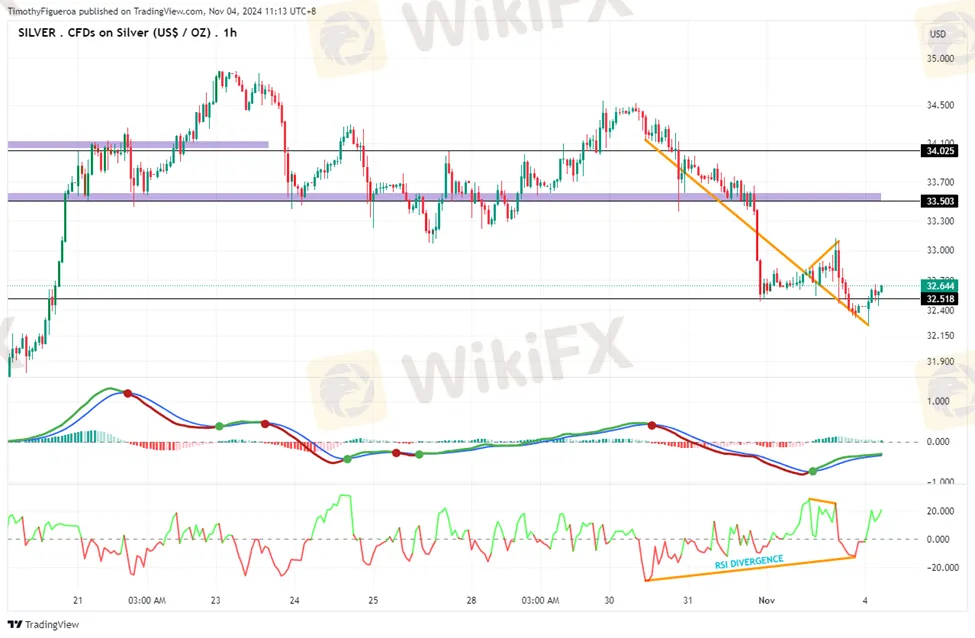Click the TimothyFigueroa published header text

[x=162, y=11]
